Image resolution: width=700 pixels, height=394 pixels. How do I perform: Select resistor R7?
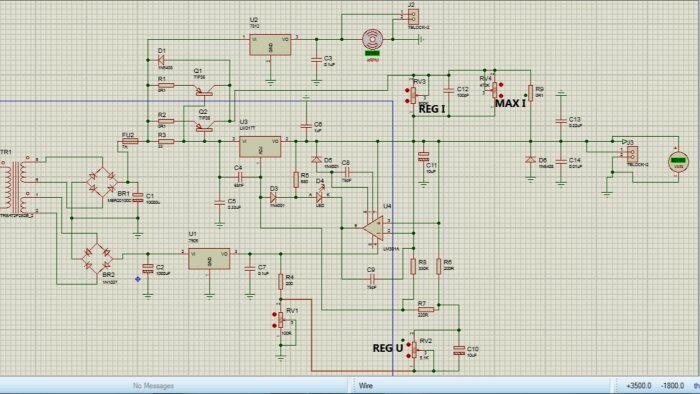[x=426, y=309]
